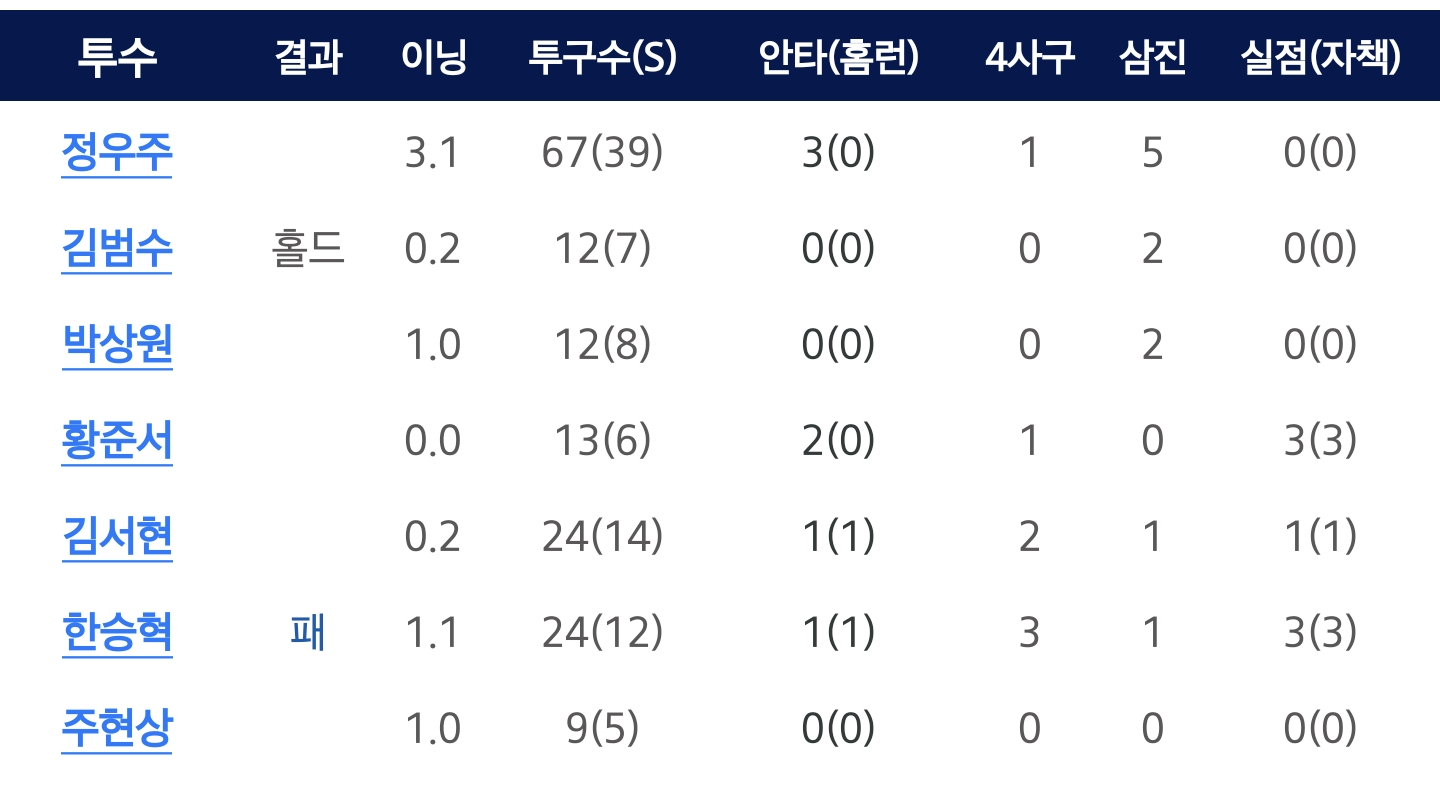Image resolution: width=1440 pixels, height=785 pixels.
Task: Open pitcher 주현상 profile link
Action: tap(117, 729)
